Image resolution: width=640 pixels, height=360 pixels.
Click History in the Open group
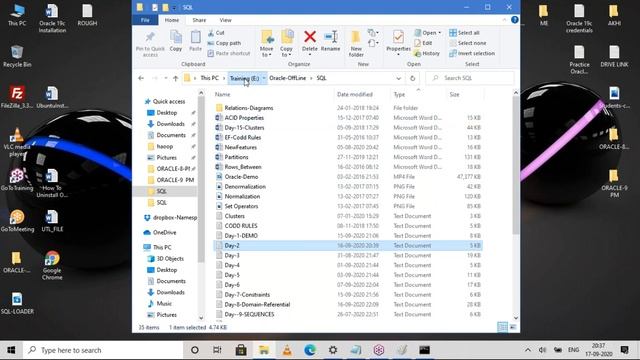tap(427, 53)
